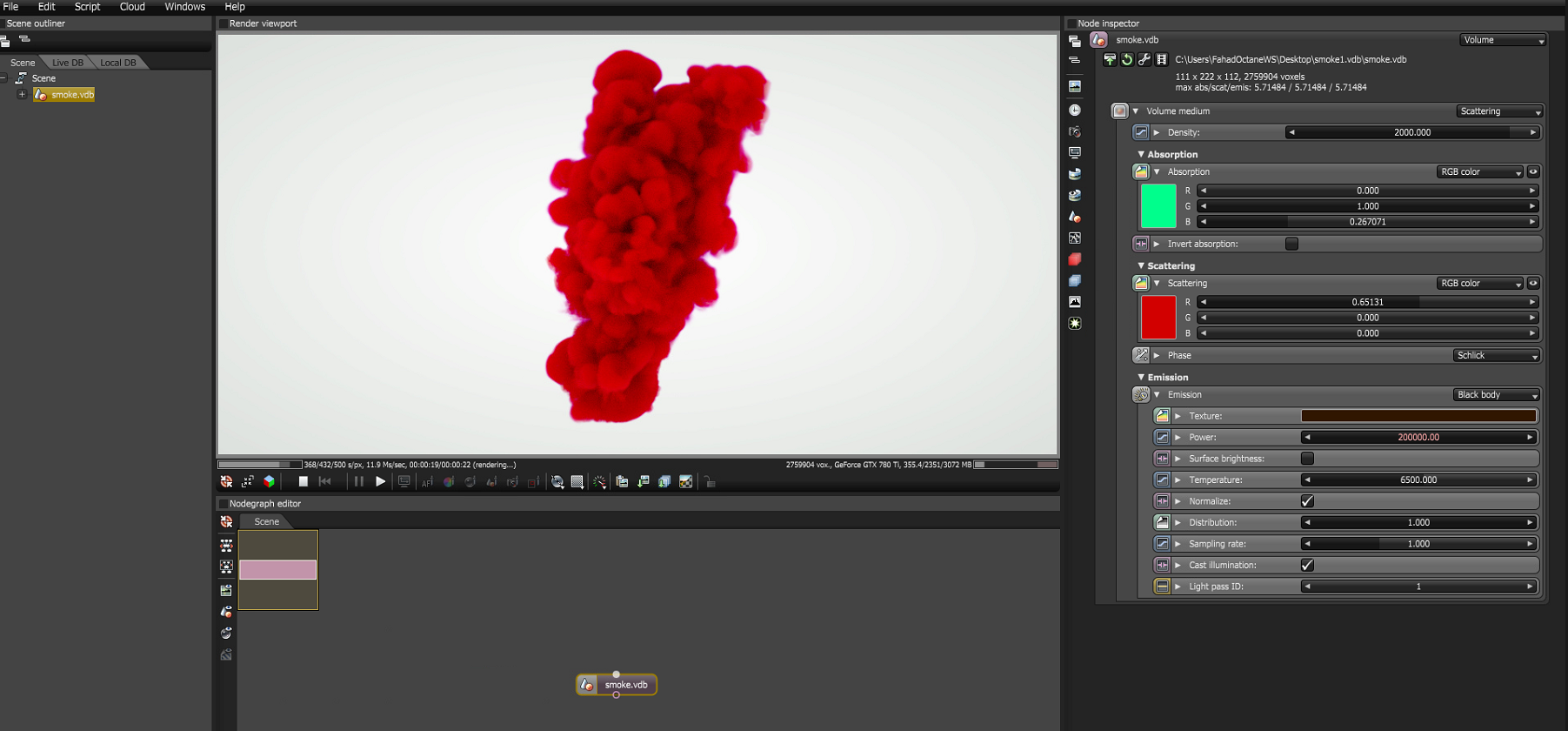1568x731 pixels.
Task: Open the Scattering medium type dropdown
Action: tap(1499, 111)
